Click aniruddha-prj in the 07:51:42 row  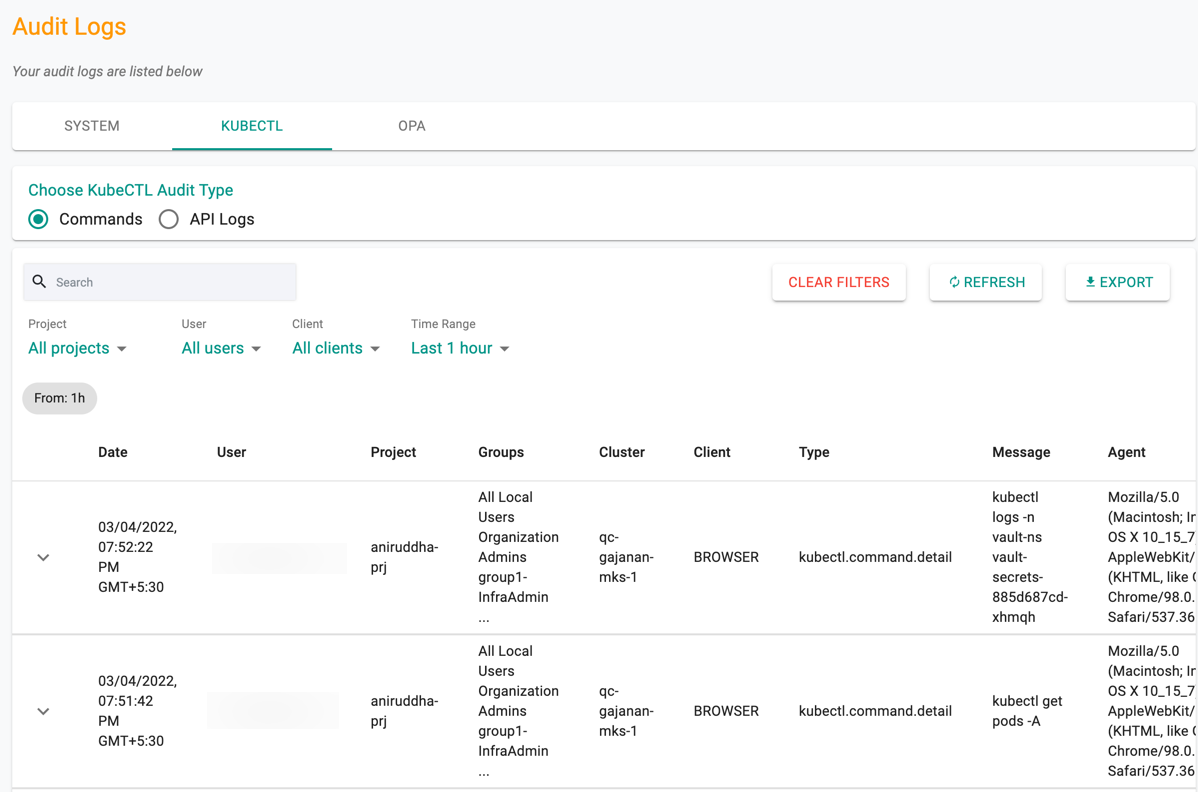pyautogui.click(x=404, y=711)
